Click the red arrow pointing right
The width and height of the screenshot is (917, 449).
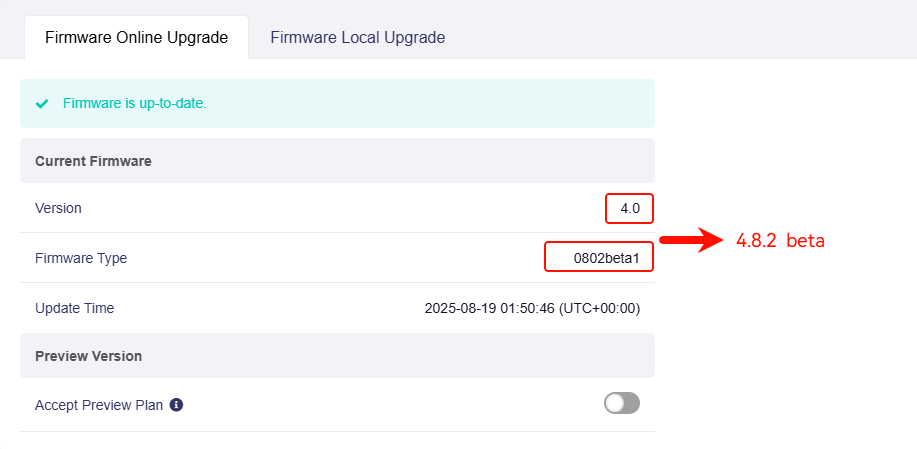691,240
